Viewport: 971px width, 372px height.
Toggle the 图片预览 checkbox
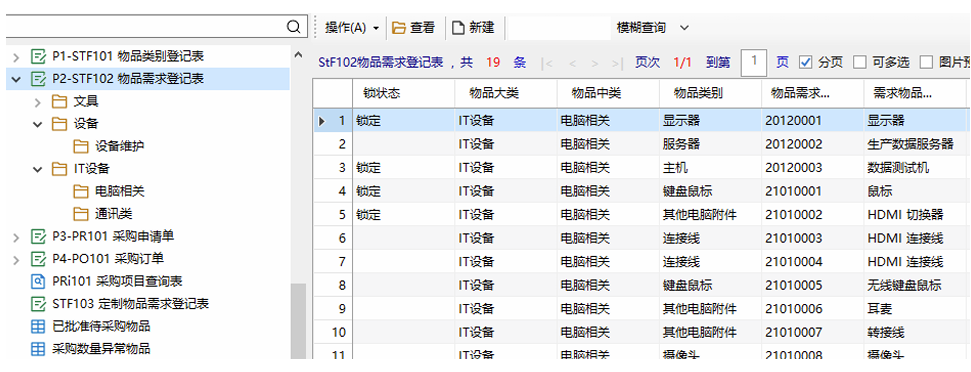tap(926, 63)
